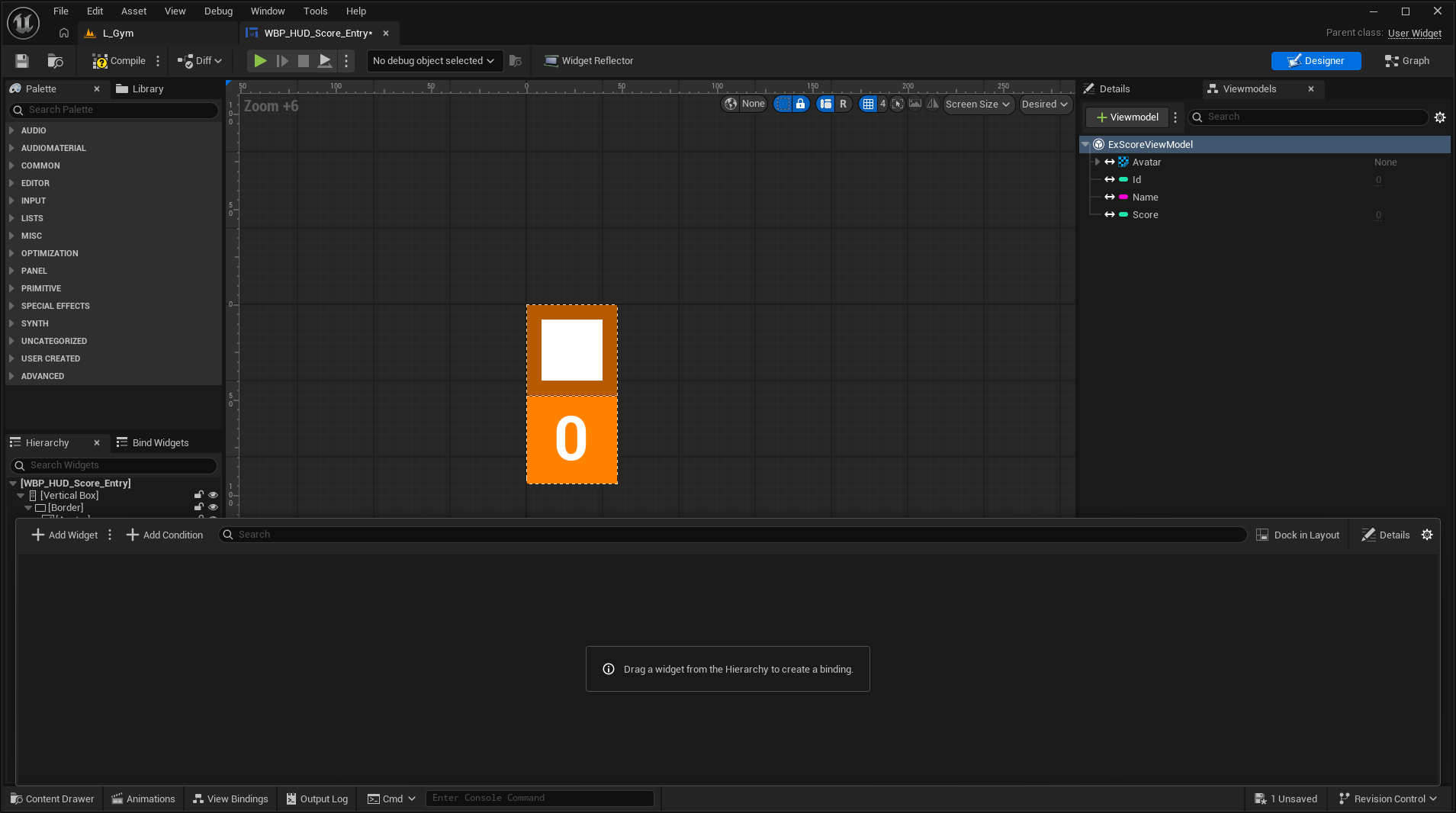Click the Browse to asset icon
This screenshot has width=1456, height=813.
pyautogui.click(x=55, y=61)
